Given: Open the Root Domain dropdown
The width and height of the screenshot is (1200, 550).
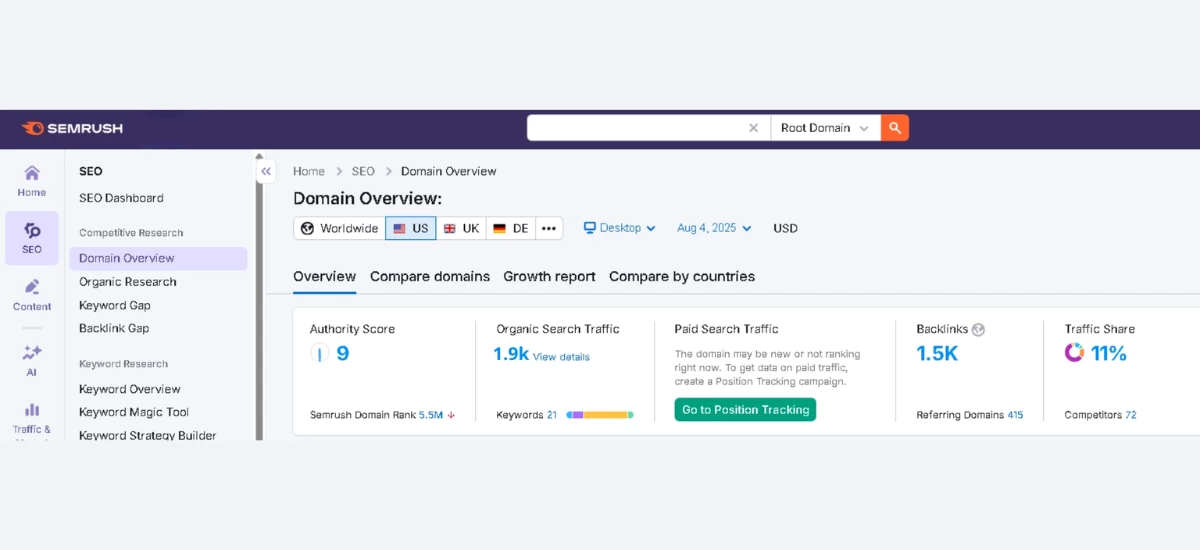Looking at the screenshot, I should coord(824,128).
